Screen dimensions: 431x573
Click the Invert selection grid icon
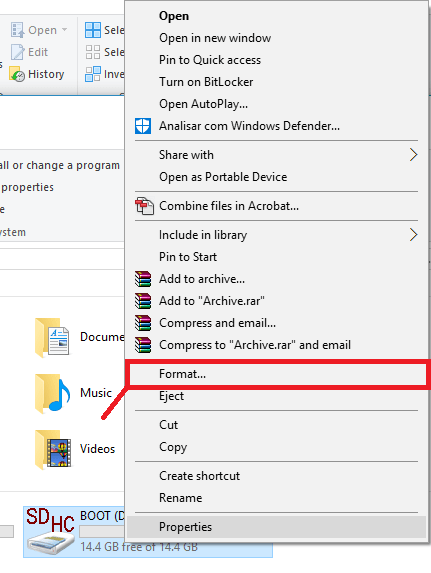click(92, 74)
